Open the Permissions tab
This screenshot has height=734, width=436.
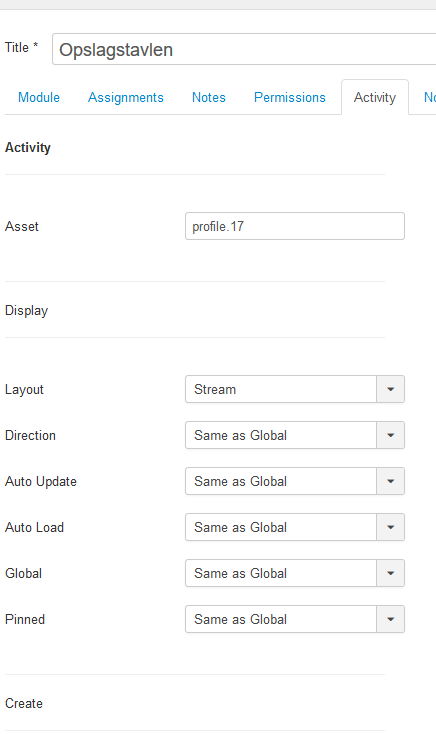pyautogui.click(x=289, y=97)
